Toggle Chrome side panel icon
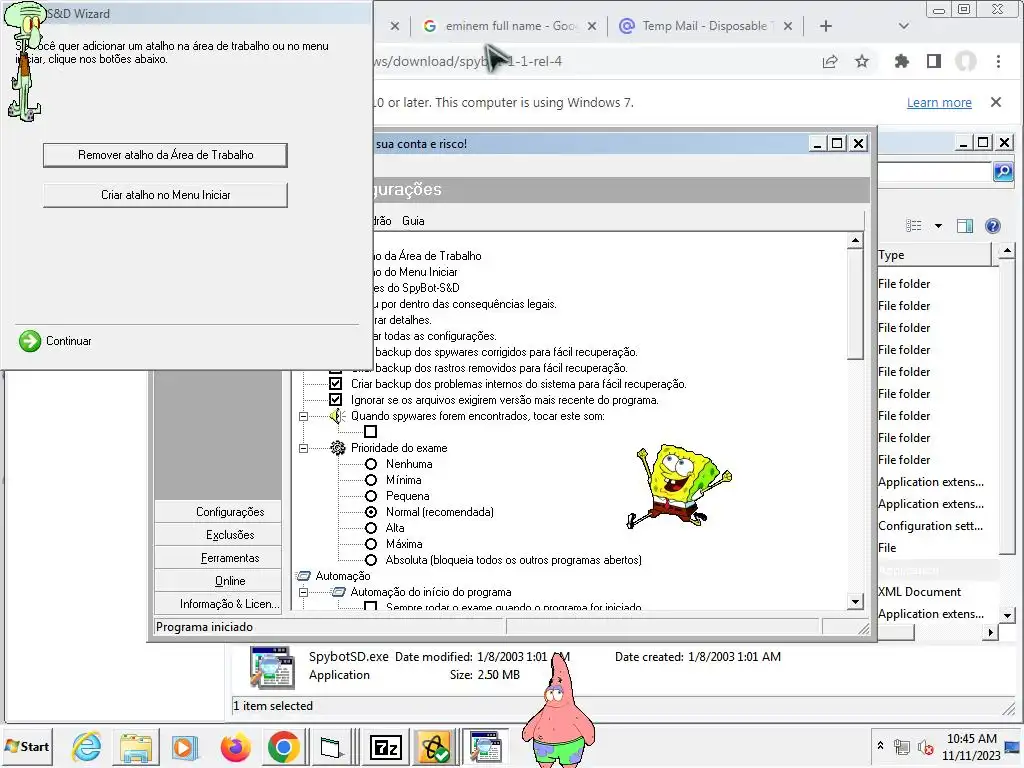Screen dimensions: 1024x768 click(x=934, y=61)
